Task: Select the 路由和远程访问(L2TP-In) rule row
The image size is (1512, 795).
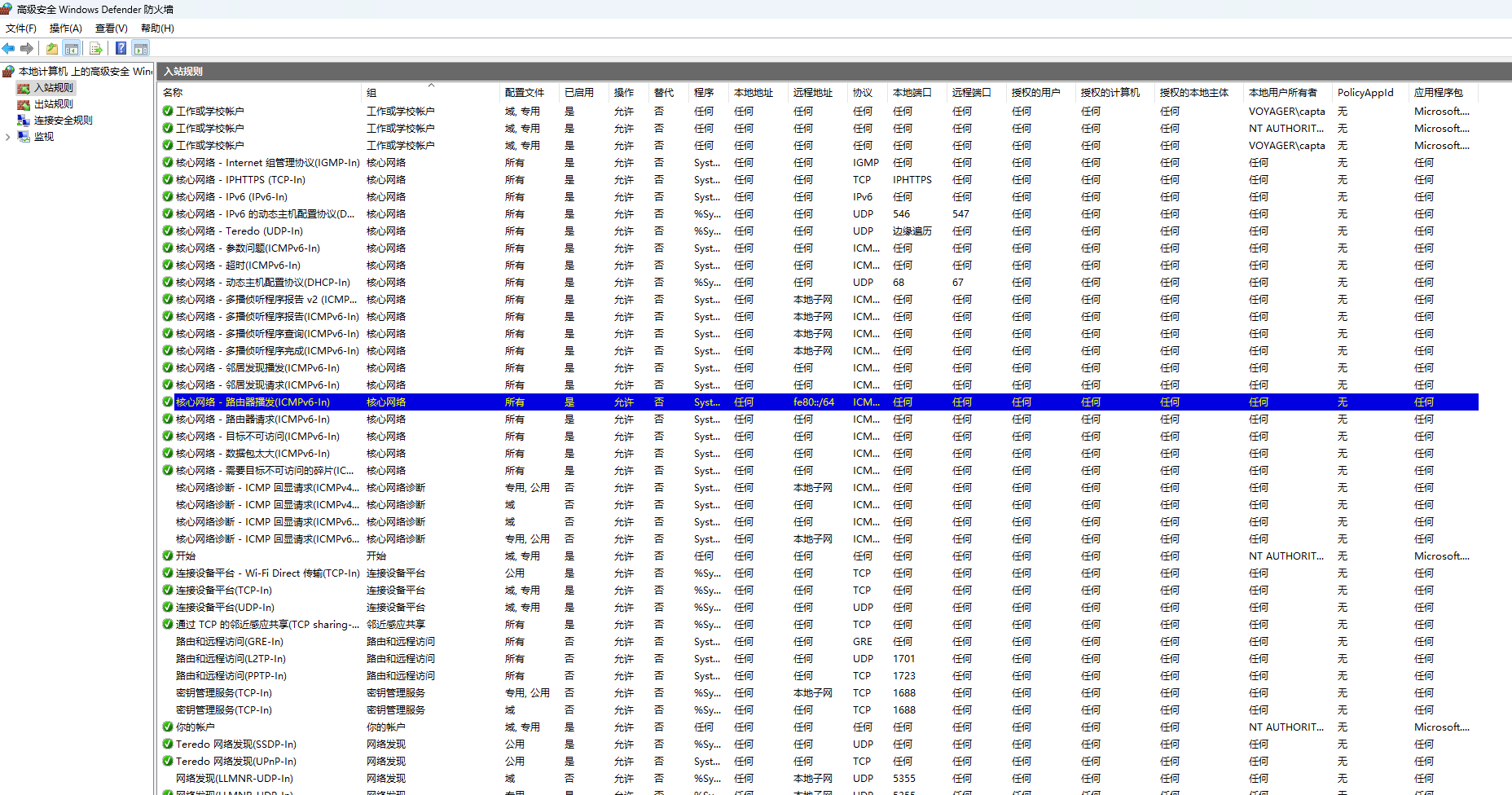Action: tap(231, 659)
